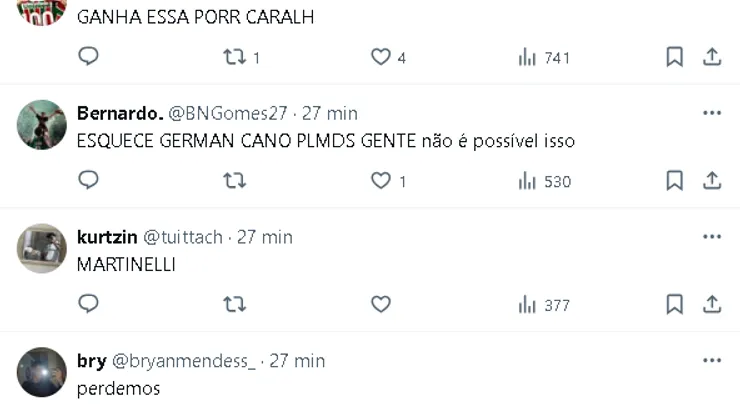The image size is (740, 416).
Task: Click bry's profile avatar
Action: [x=42, y=373]
